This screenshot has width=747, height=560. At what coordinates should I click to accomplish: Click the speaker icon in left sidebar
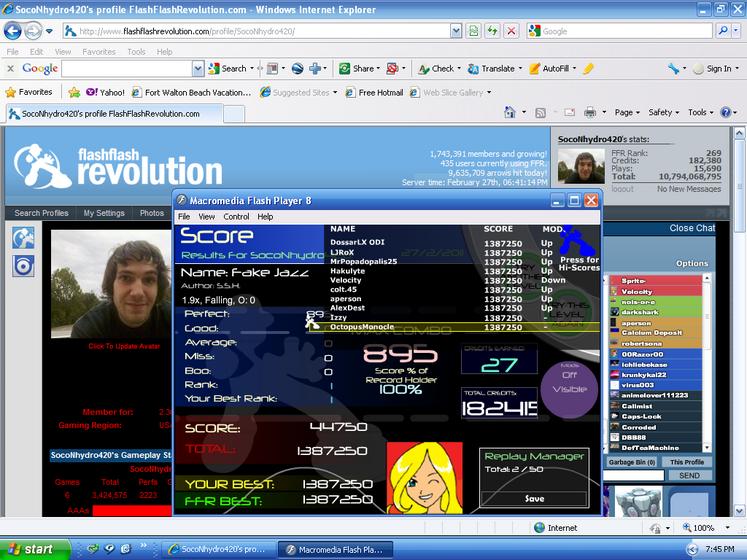click(23, 266)
